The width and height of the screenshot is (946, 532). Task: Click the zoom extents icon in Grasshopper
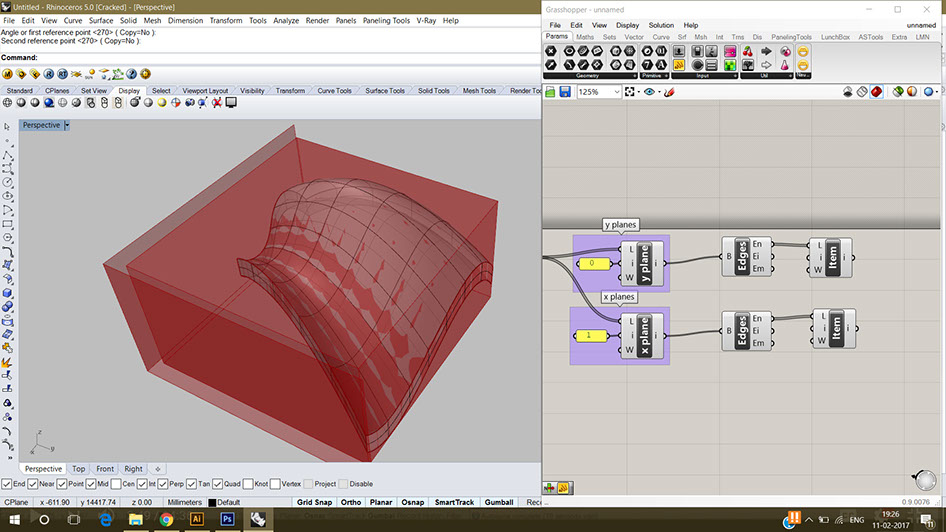pos(630,92)
